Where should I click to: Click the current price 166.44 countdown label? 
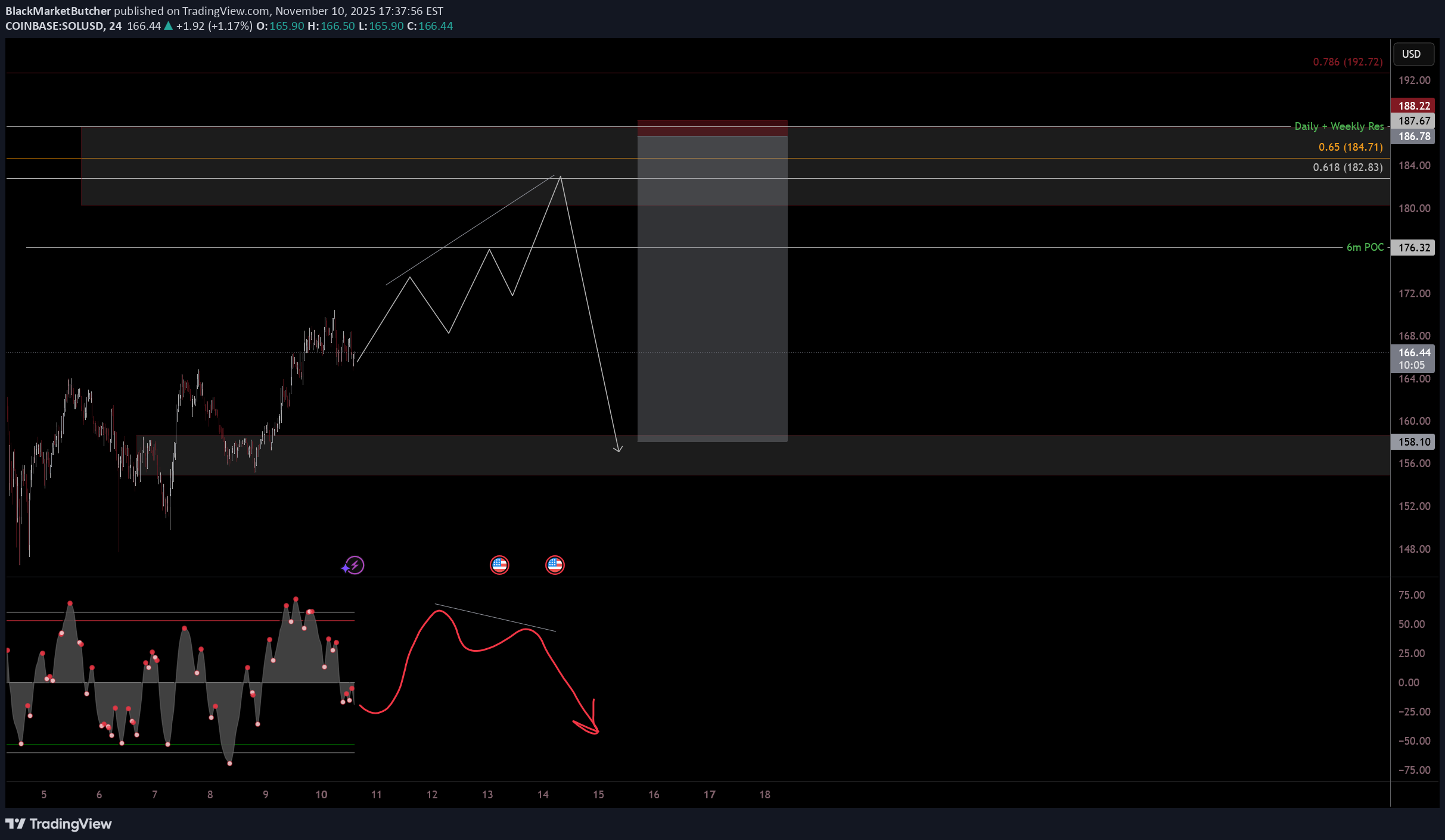coord(1413,359)
